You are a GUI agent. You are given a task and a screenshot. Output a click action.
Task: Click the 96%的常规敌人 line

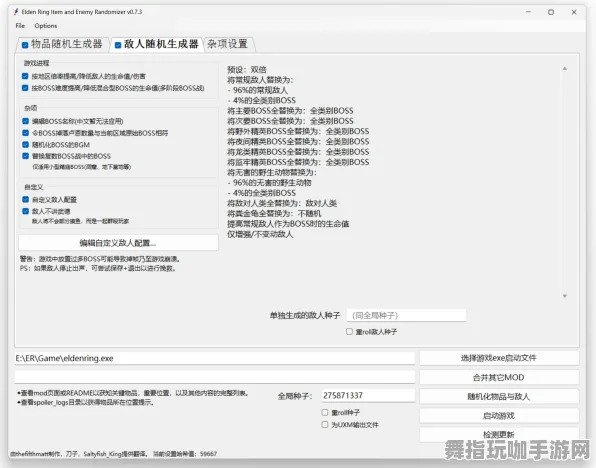click(x=258, y=90)
